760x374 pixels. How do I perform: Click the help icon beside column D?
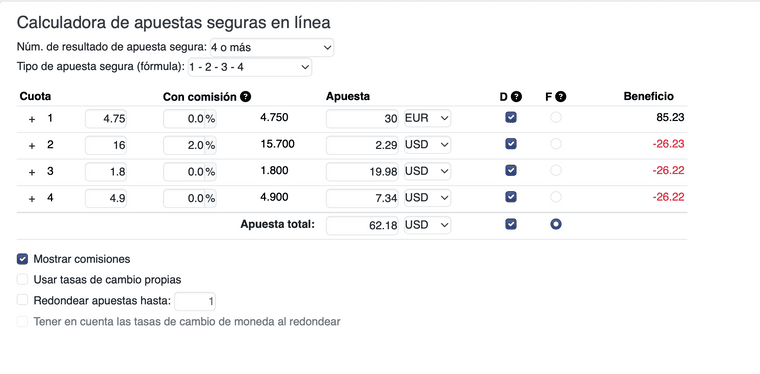(516, 96)
